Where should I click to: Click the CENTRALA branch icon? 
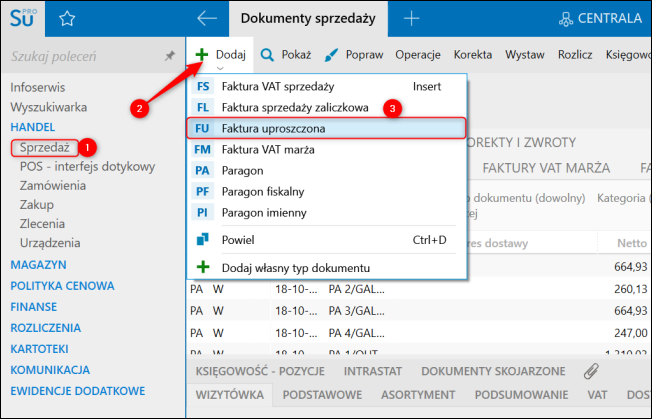(566, 19)
